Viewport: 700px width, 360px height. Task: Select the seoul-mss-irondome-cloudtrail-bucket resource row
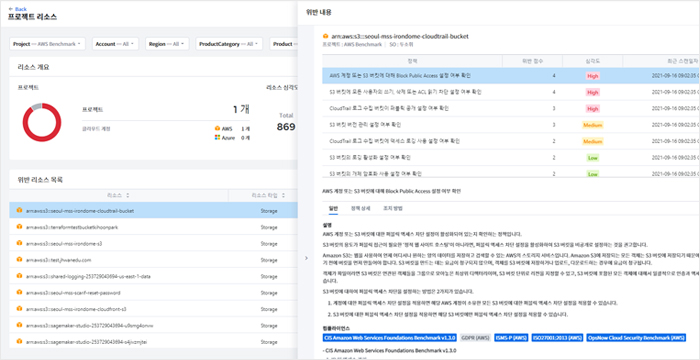(x=154, y=210)
